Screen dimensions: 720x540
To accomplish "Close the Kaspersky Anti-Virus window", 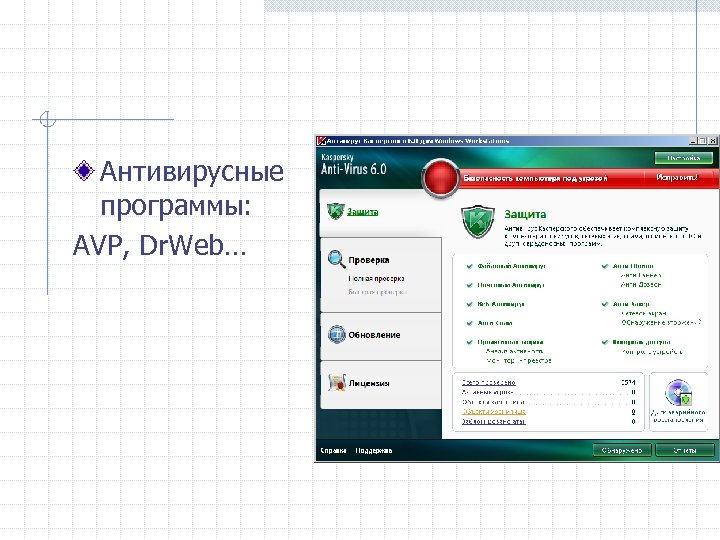I will (x=713, y=141).
